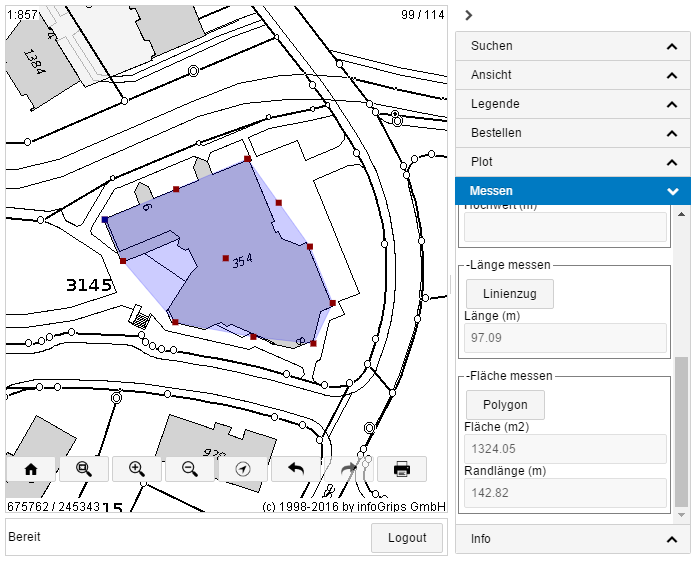
Task: Open the Plot panel
Action: click(x=572, y=162)
